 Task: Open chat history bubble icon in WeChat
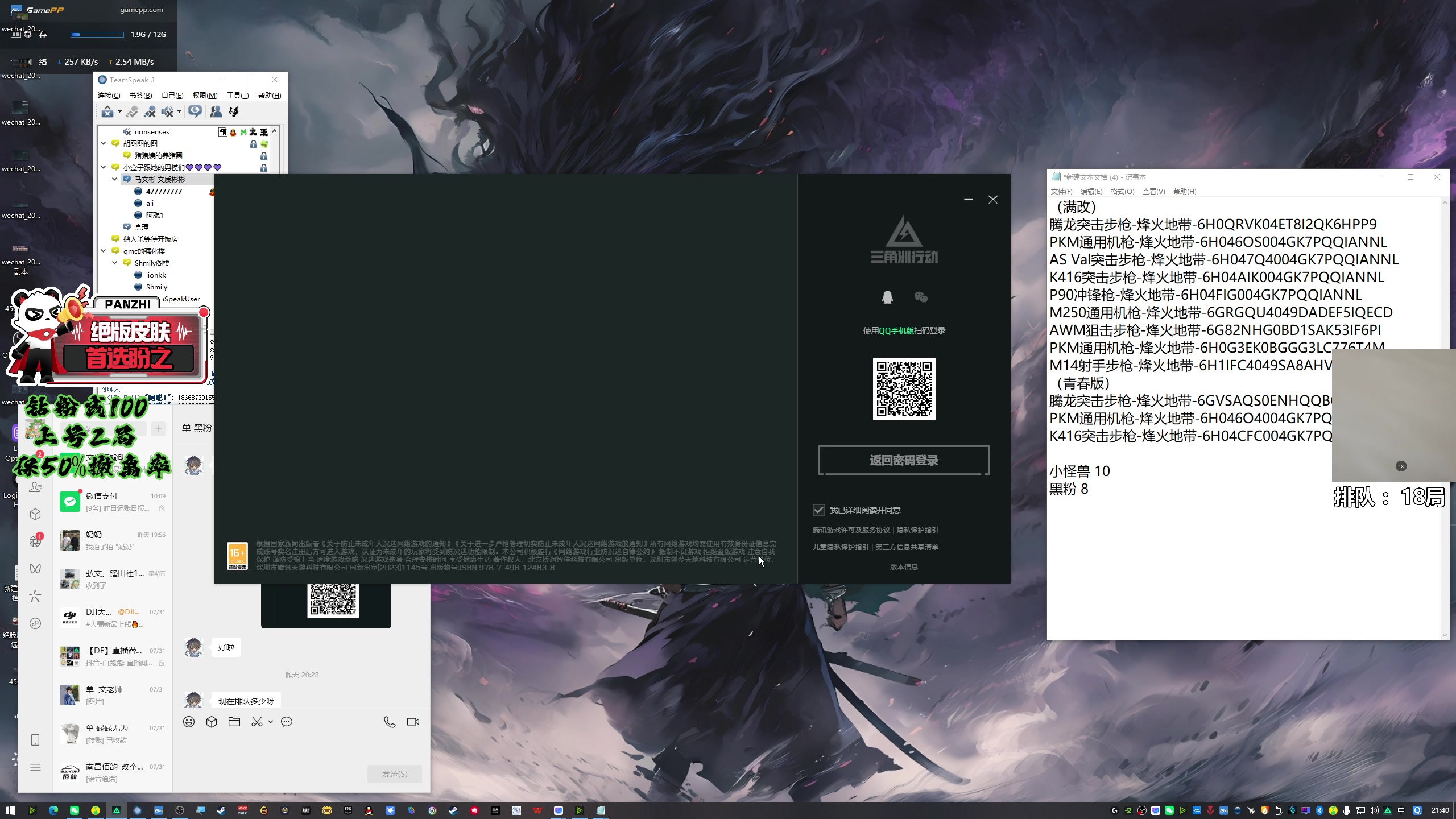[x=287, y=722]
